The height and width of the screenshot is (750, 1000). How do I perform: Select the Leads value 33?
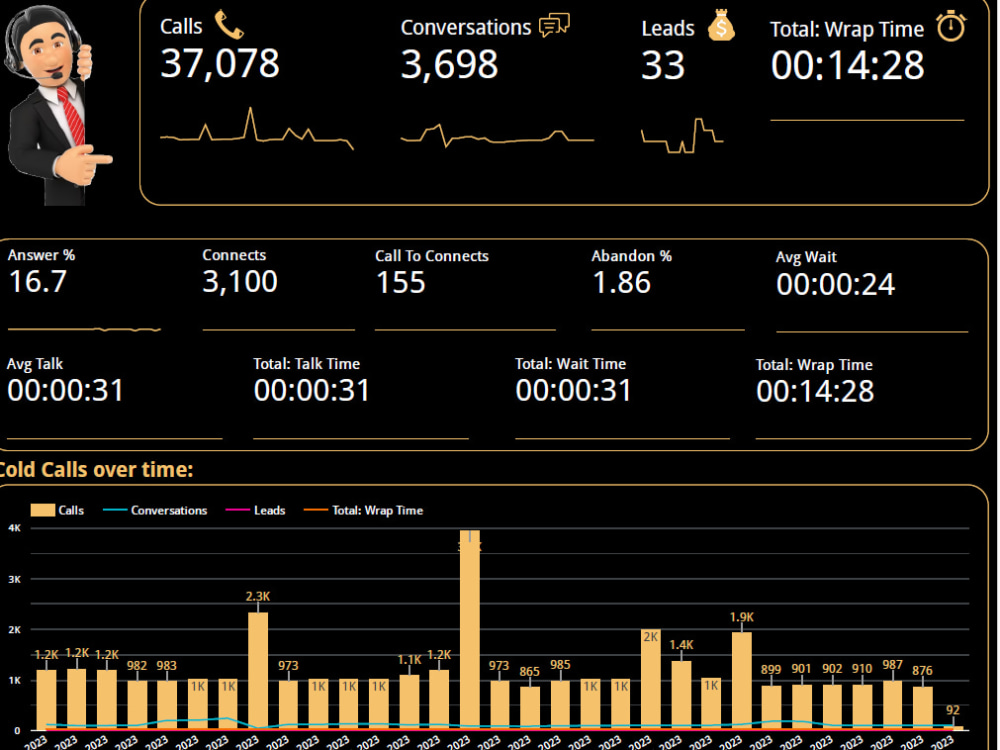pos(663,65)
